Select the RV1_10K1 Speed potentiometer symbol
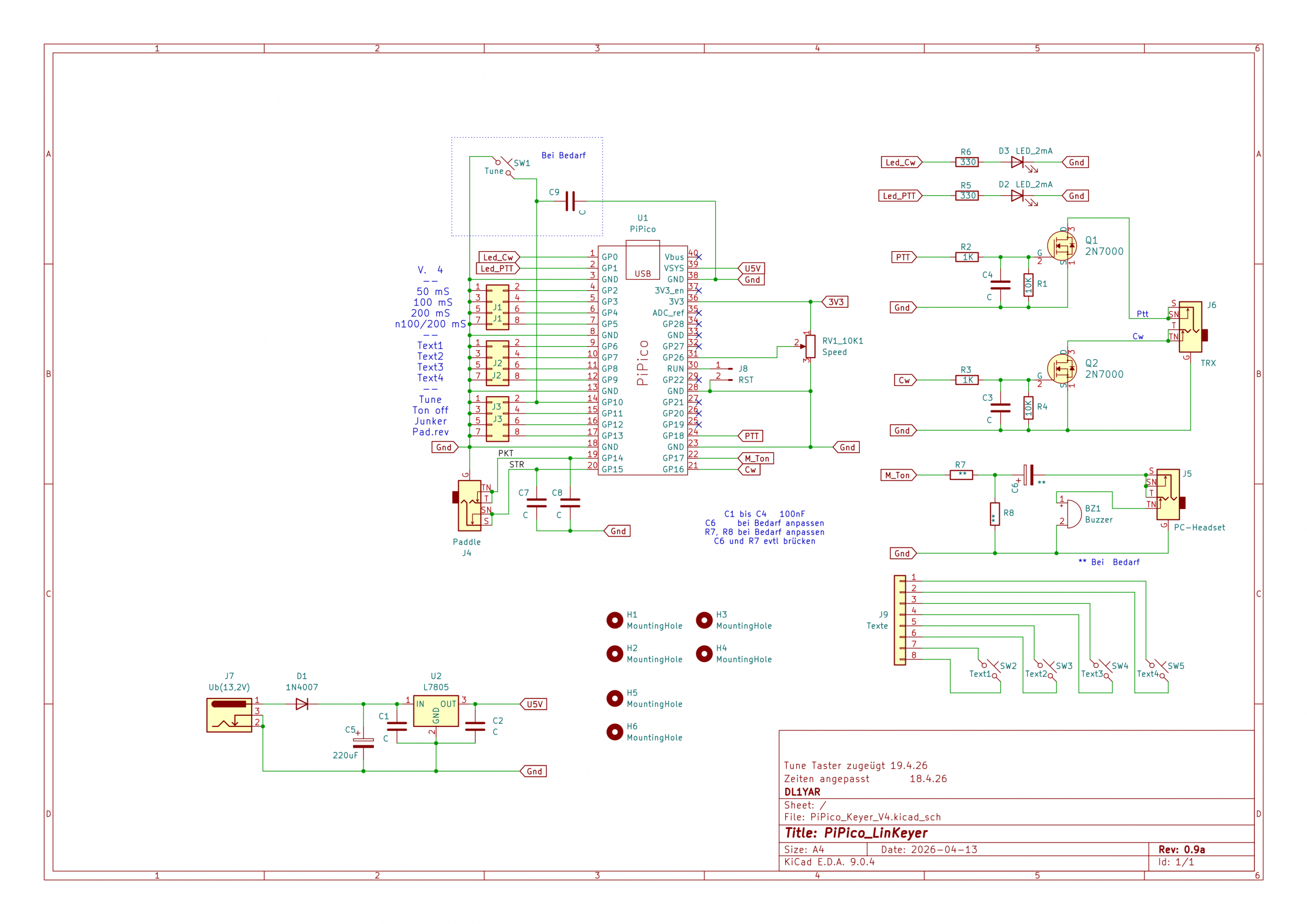This screenshot has width=1307, height=924. click(810, 346)
